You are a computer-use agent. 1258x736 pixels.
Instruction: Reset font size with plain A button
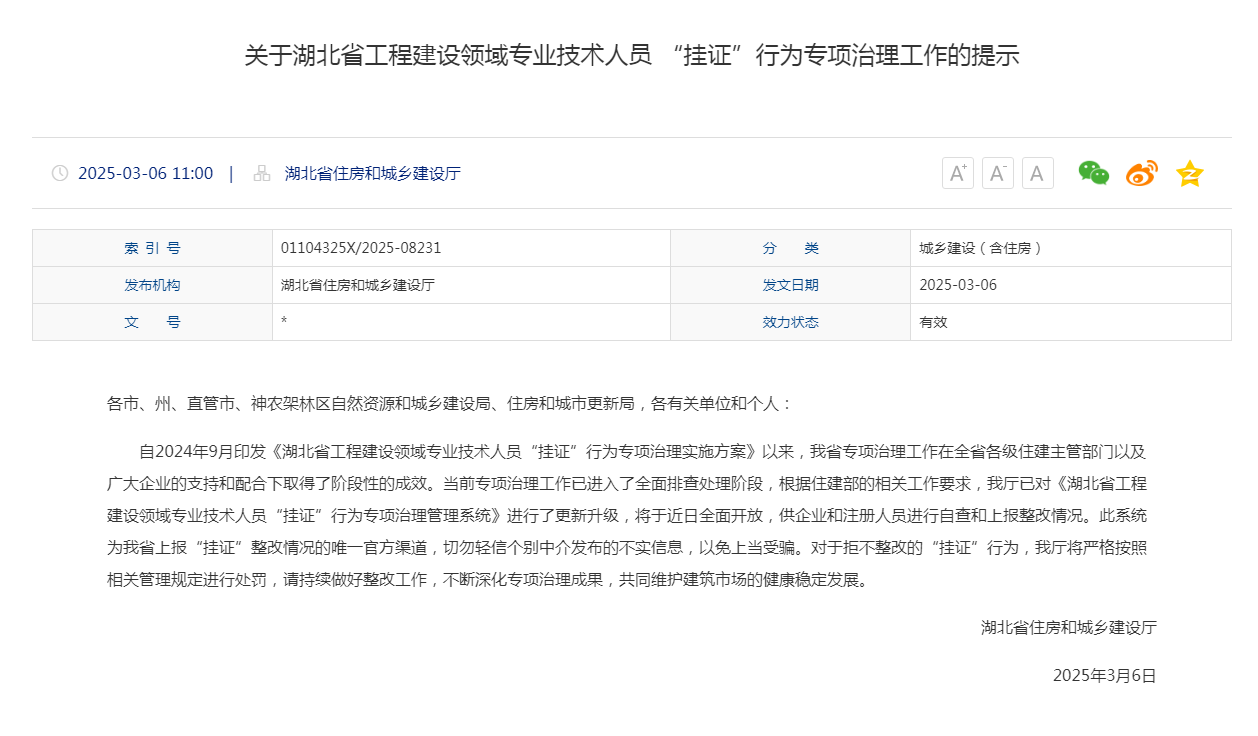click(1037, 173)
